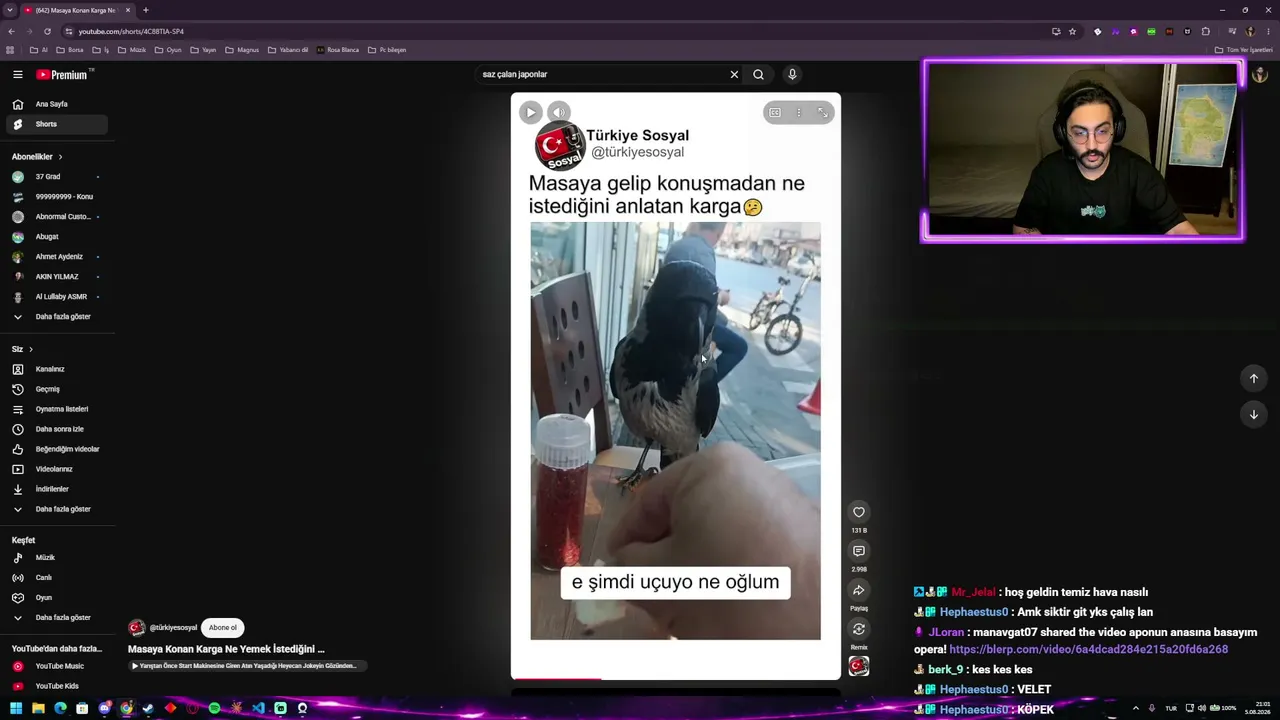Image resolution: width=1280 pixels, height=720 pixels.
Task: Mute the Shorts video volume
Action: (x=559, y=112)
